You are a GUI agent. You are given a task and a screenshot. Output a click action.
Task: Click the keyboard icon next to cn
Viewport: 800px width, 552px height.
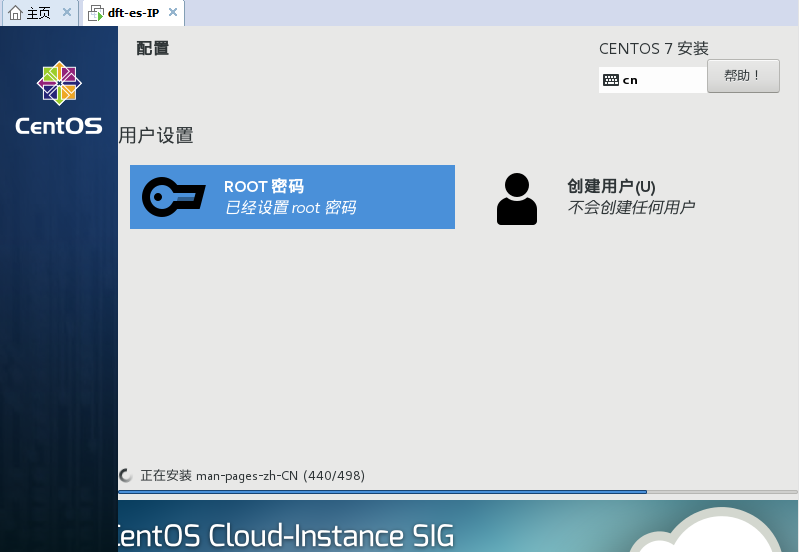[611, 80]
